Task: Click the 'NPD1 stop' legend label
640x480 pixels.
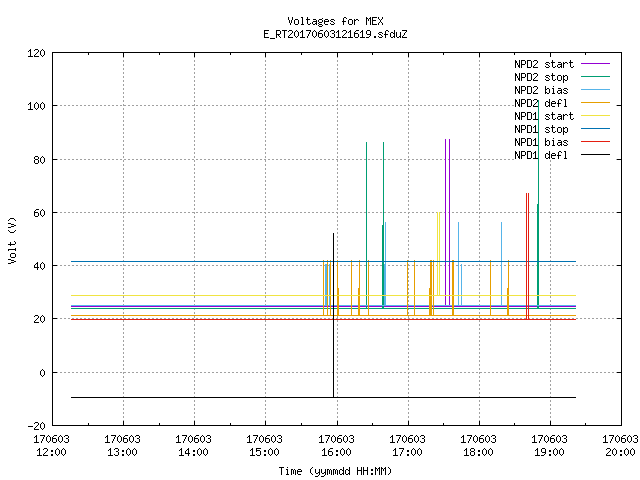Action: [541, 129]
